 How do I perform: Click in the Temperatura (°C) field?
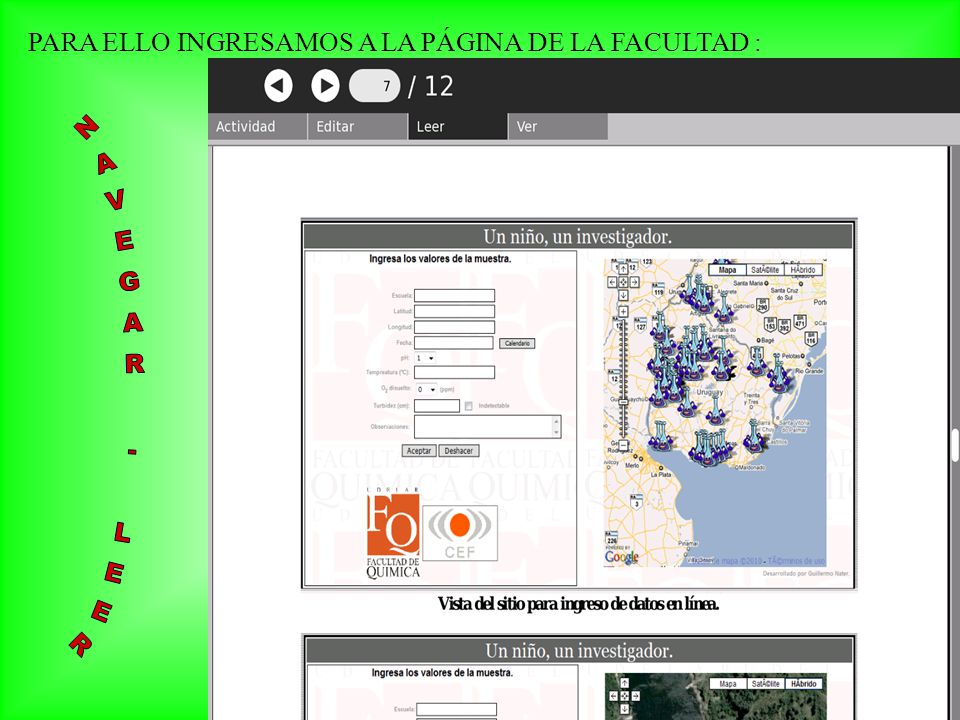tap(454, 372)
